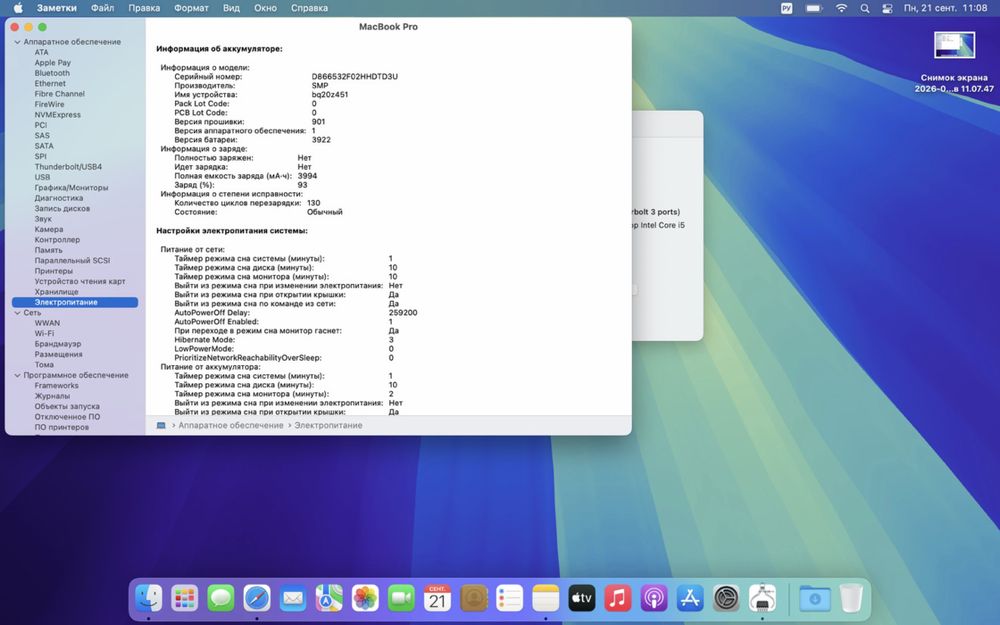Click Электропитание in the bottom path bar
The image size is (1000, 625).
(x=328, y=425)
